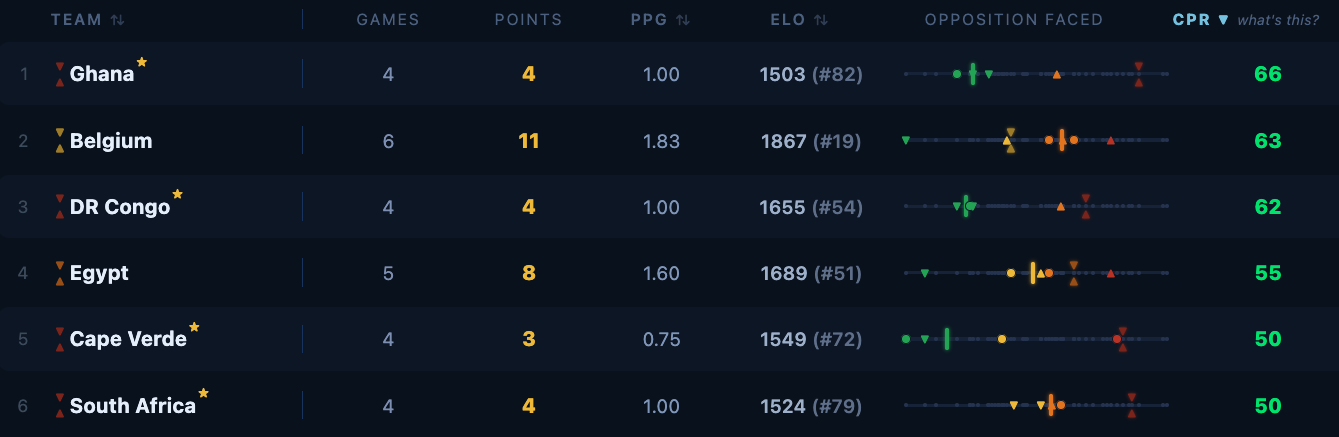Sort by ELO column arrows

820,20
